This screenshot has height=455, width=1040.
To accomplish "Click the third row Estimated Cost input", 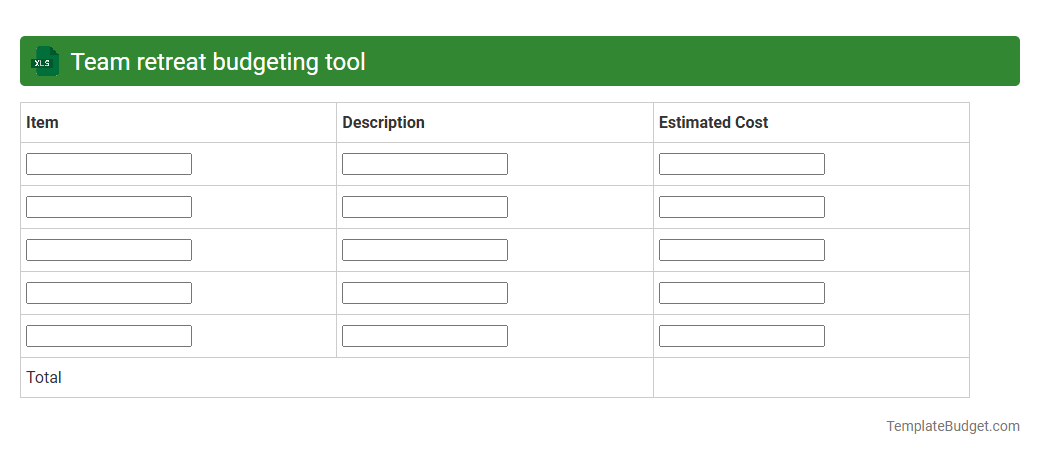I will 742,250.
